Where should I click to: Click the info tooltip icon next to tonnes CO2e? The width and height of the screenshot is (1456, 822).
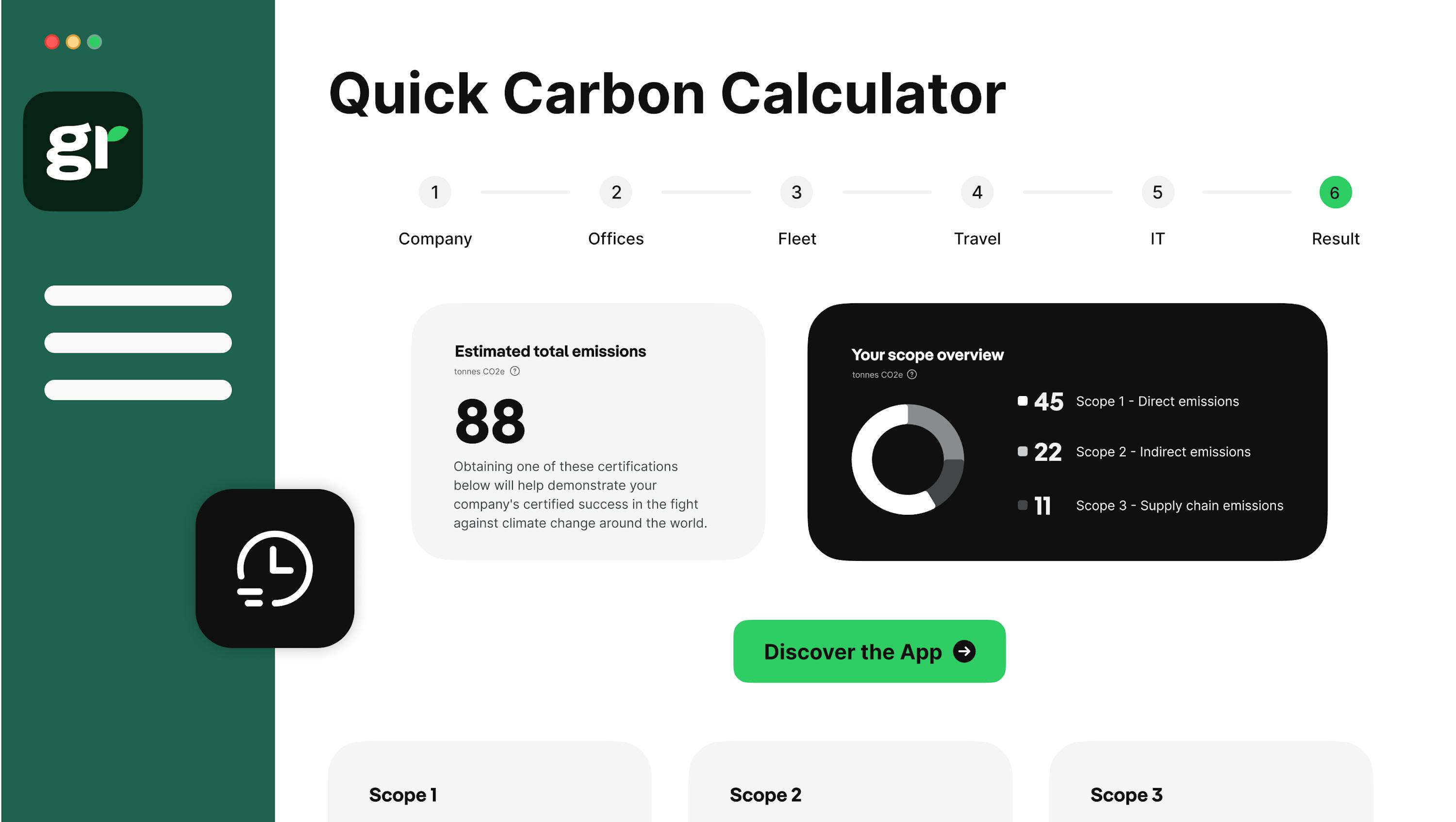pyautogui.click(x=515, y=371)
